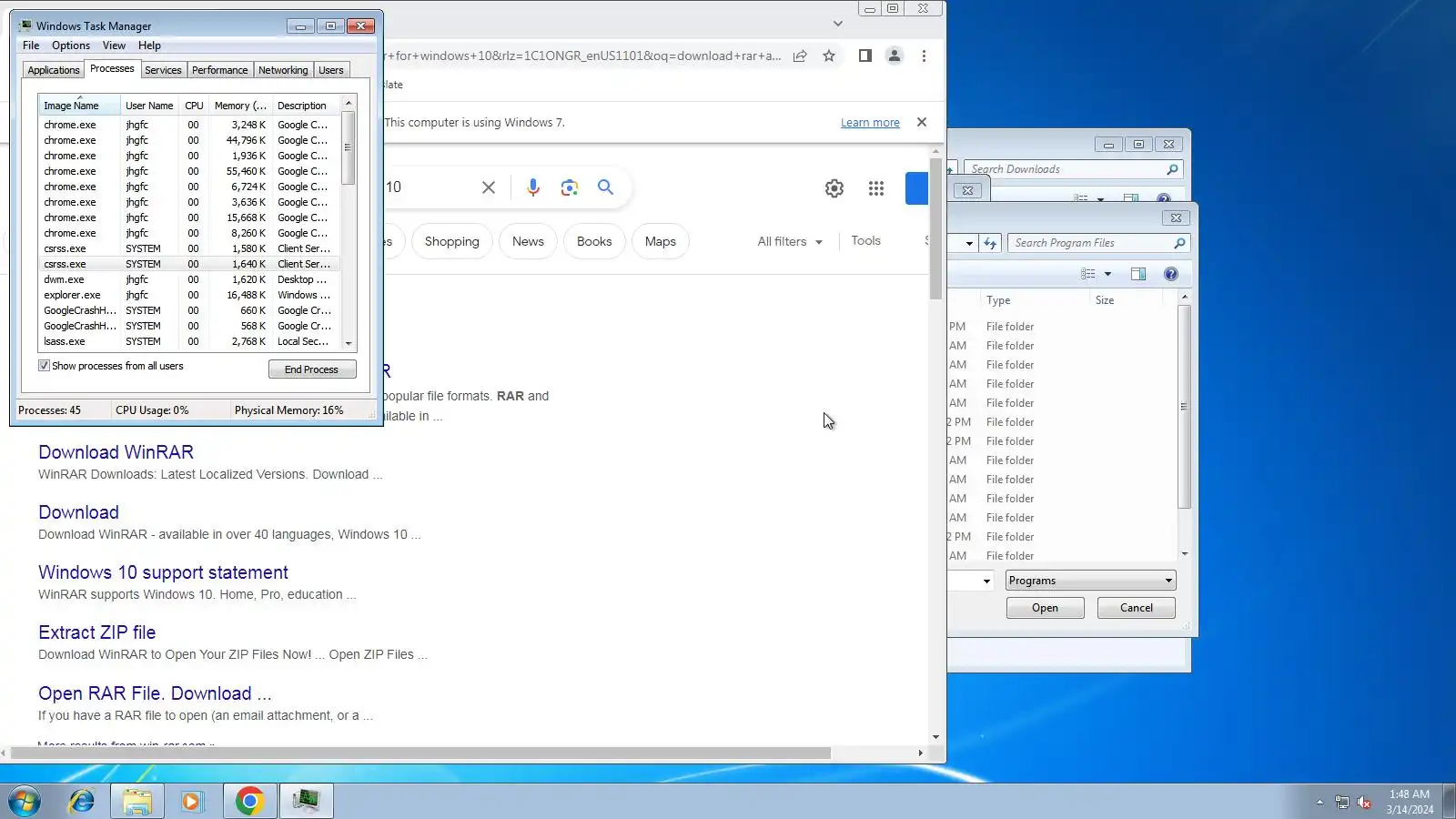Open the Windows Start menu

tap(25, 801)
